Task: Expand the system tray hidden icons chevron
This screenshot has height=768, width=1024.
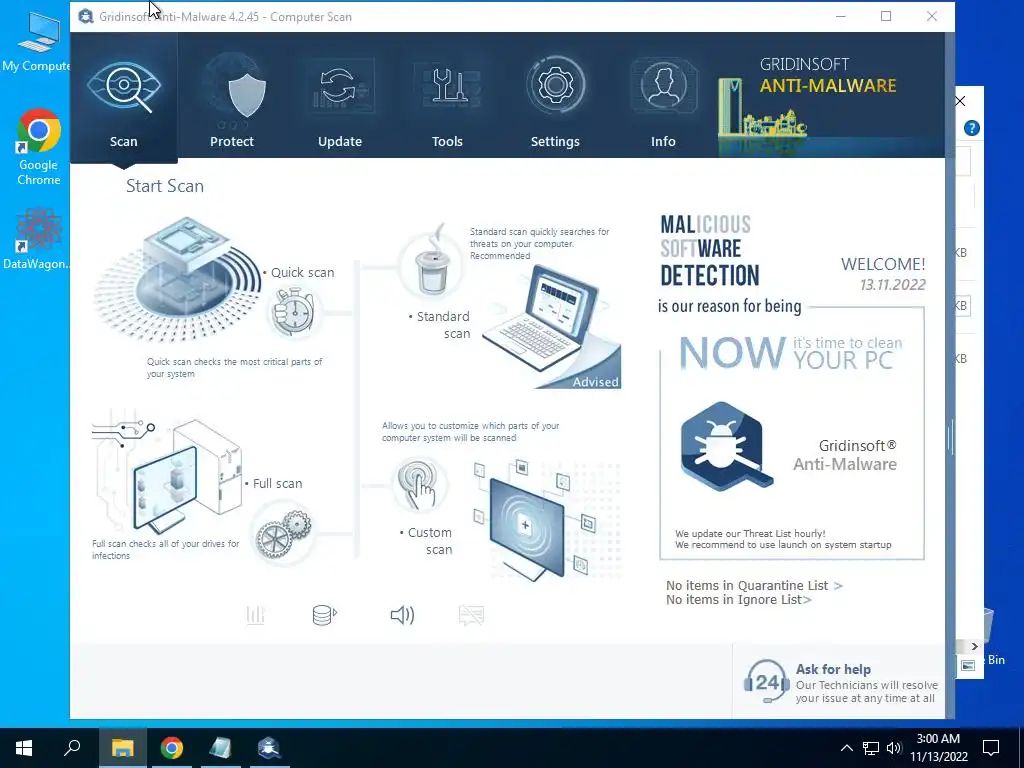Action: pos(846,748)
